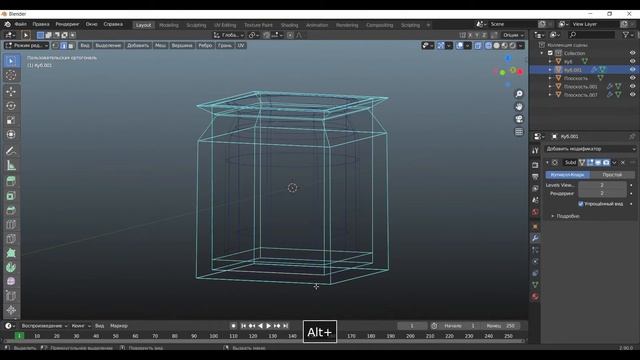Open the Опции dropdown in viewport header

513,35
